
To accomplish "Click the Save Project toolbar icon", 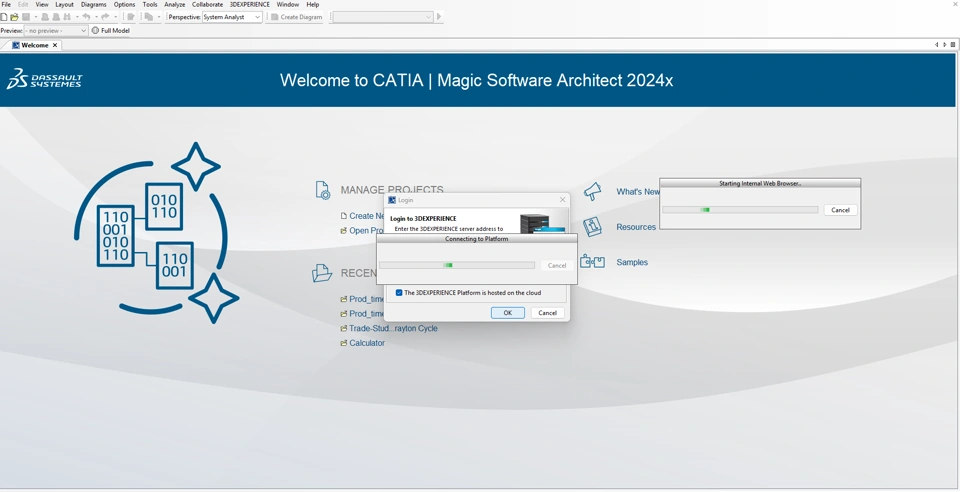I will tap(26, 17).
